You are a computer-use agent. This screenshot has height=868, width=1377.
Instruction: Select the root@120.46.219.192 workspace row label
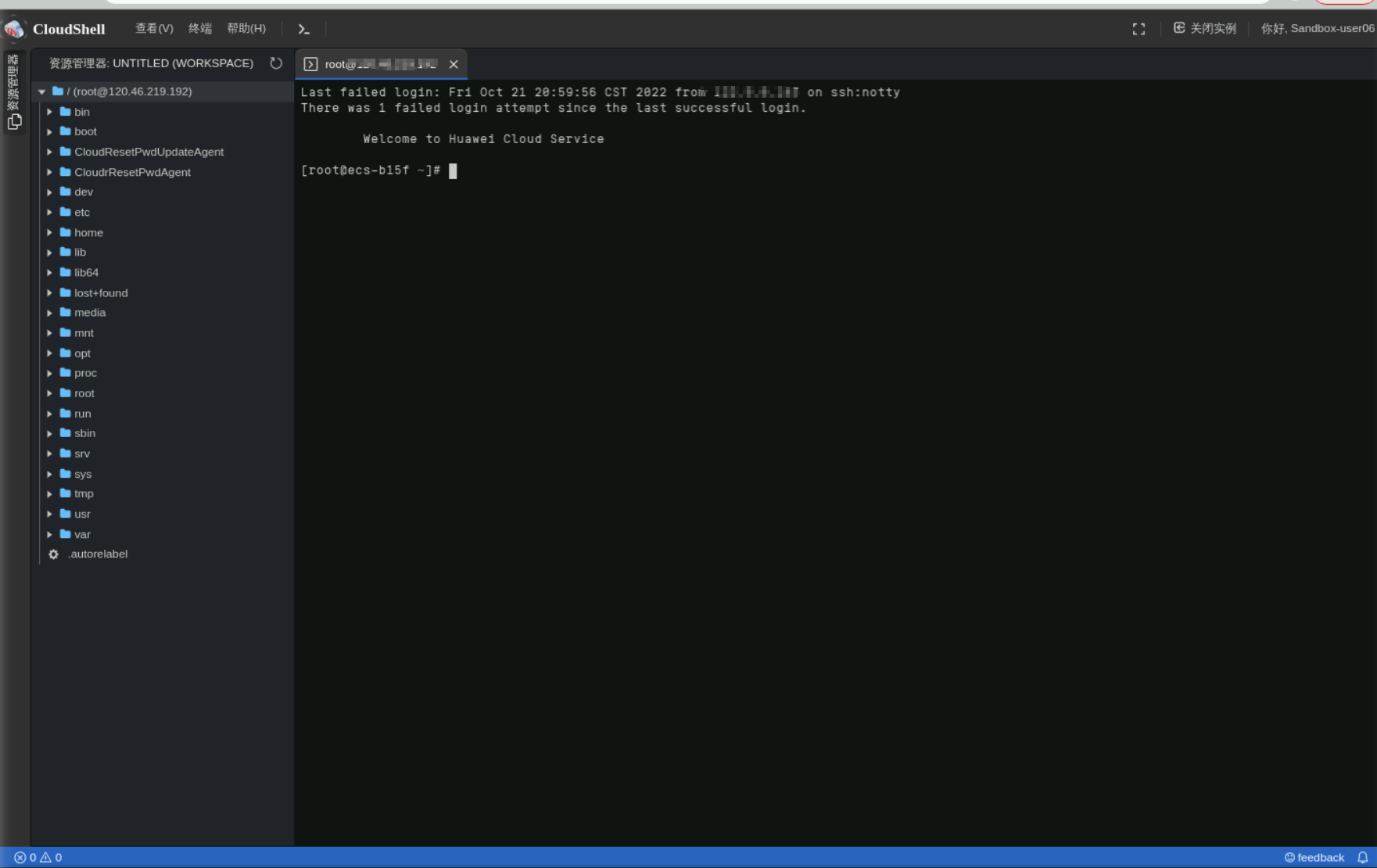pyautogui.click(x=130, y=91)
